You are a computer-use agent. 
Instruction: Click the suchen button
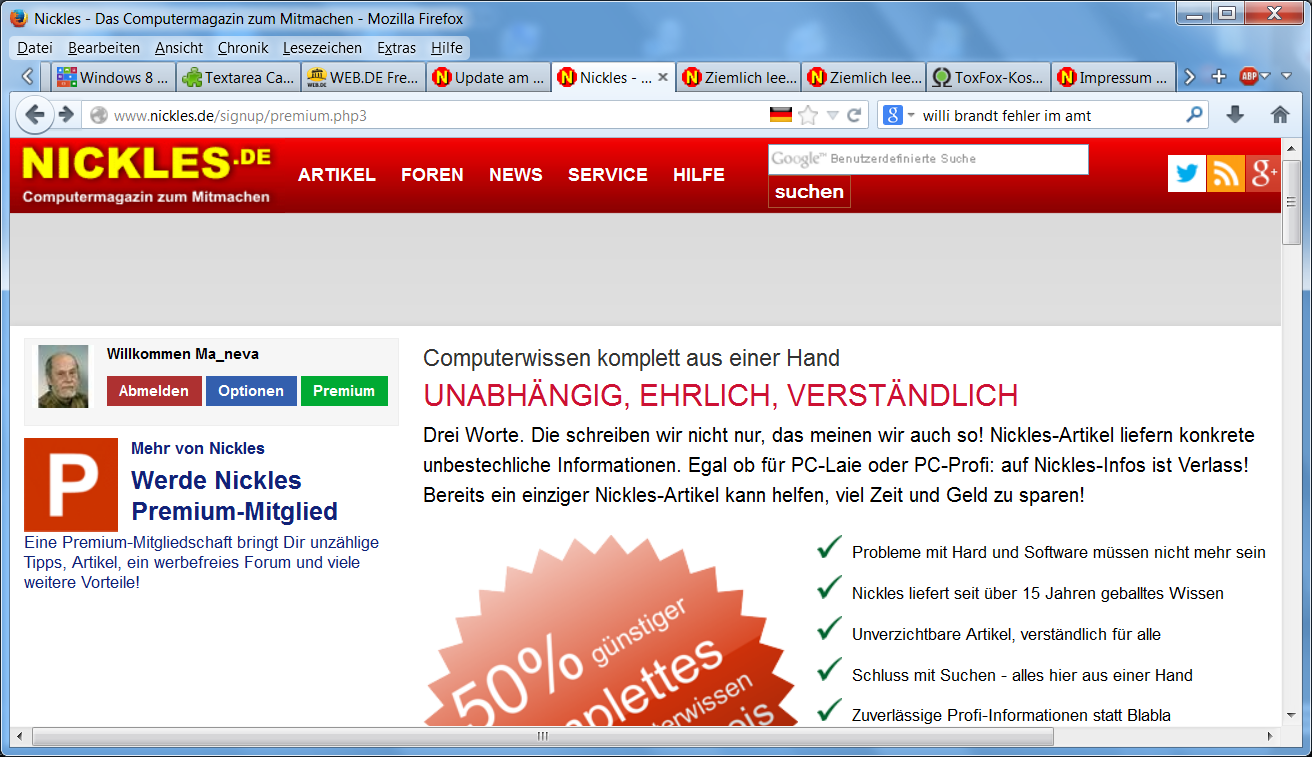[x=809, y=192]
